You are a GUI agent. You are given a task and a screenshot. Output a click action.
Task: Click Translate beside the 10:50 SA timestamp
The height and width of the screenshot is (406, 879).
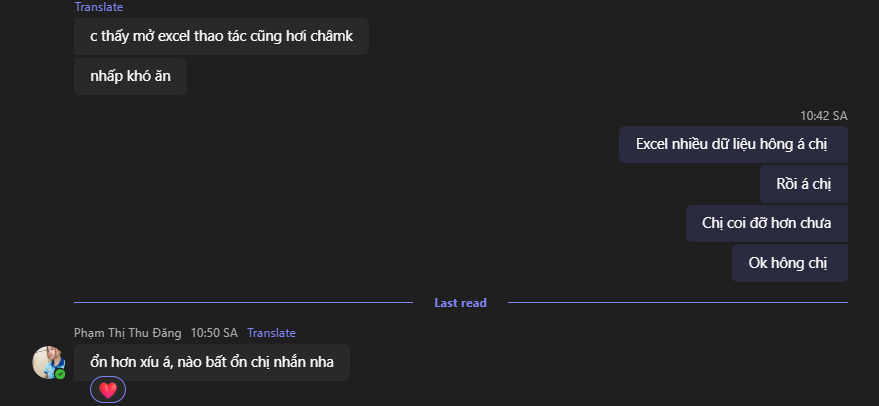pos(271,333)
